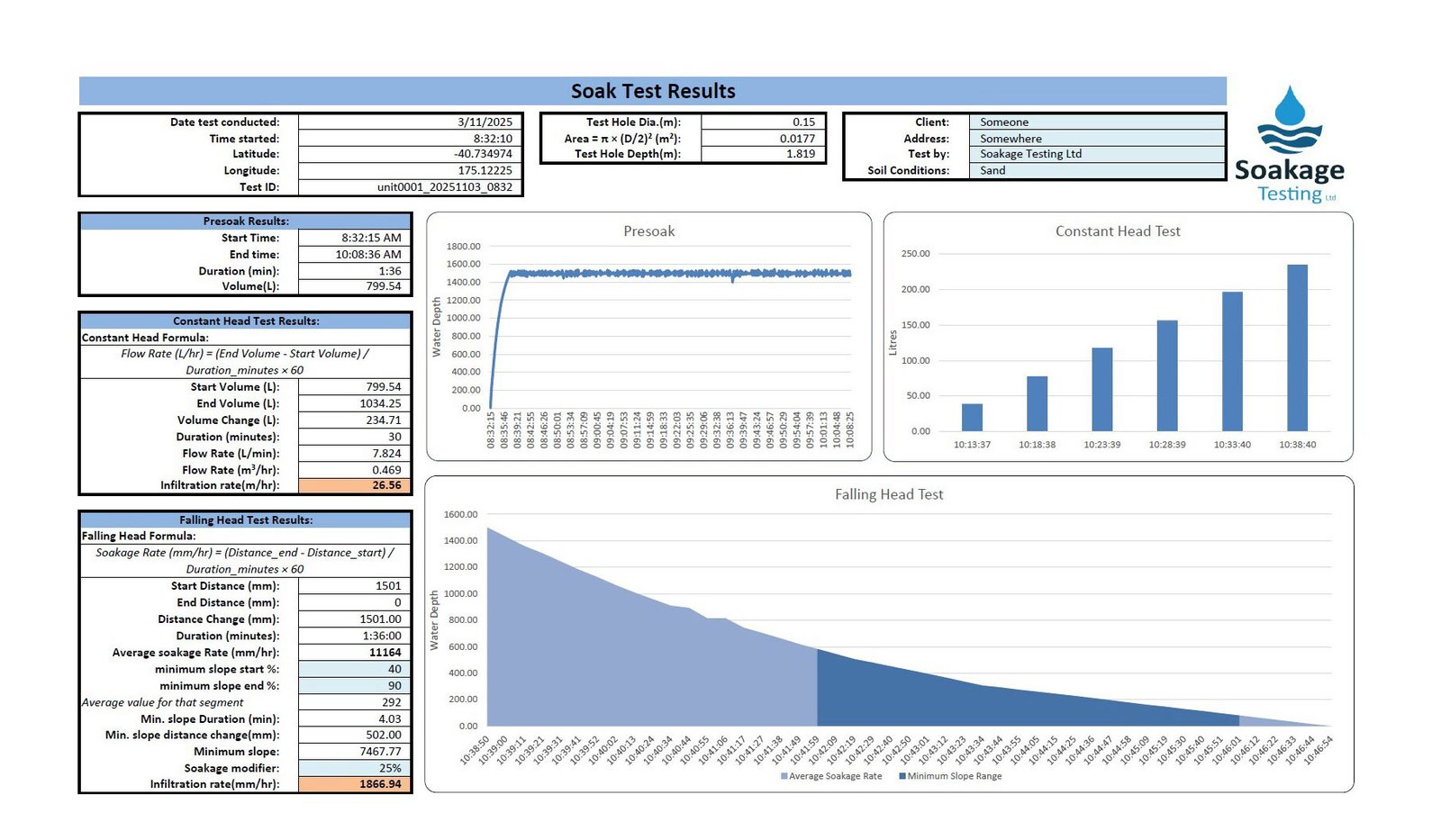Click the tallest bar at 10:38:40
Viewport: 1441px width, 840px height.
pos(1297,348)
